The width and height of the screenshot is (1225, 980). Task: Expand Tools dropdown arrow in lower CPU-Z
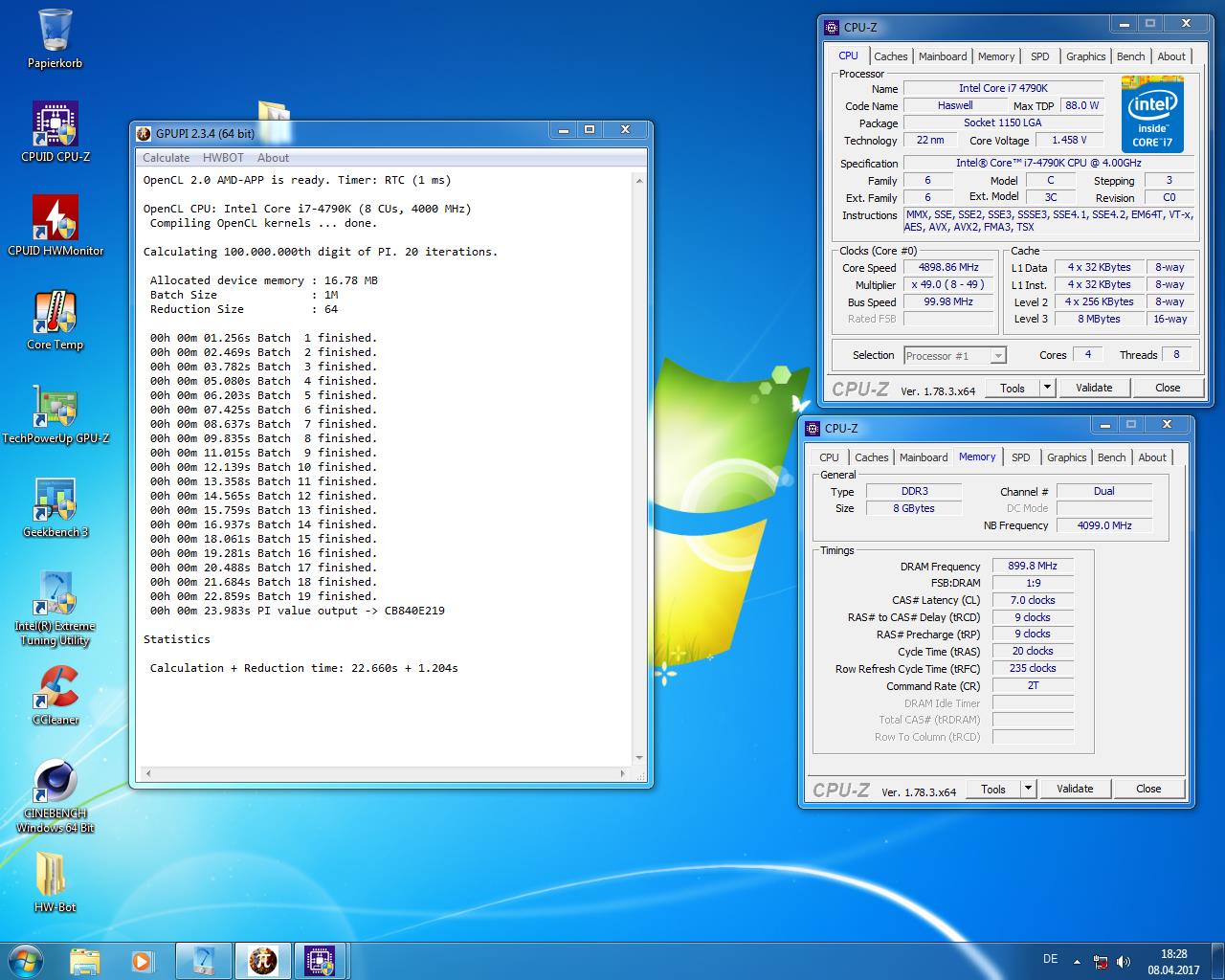pos(1028,789)
